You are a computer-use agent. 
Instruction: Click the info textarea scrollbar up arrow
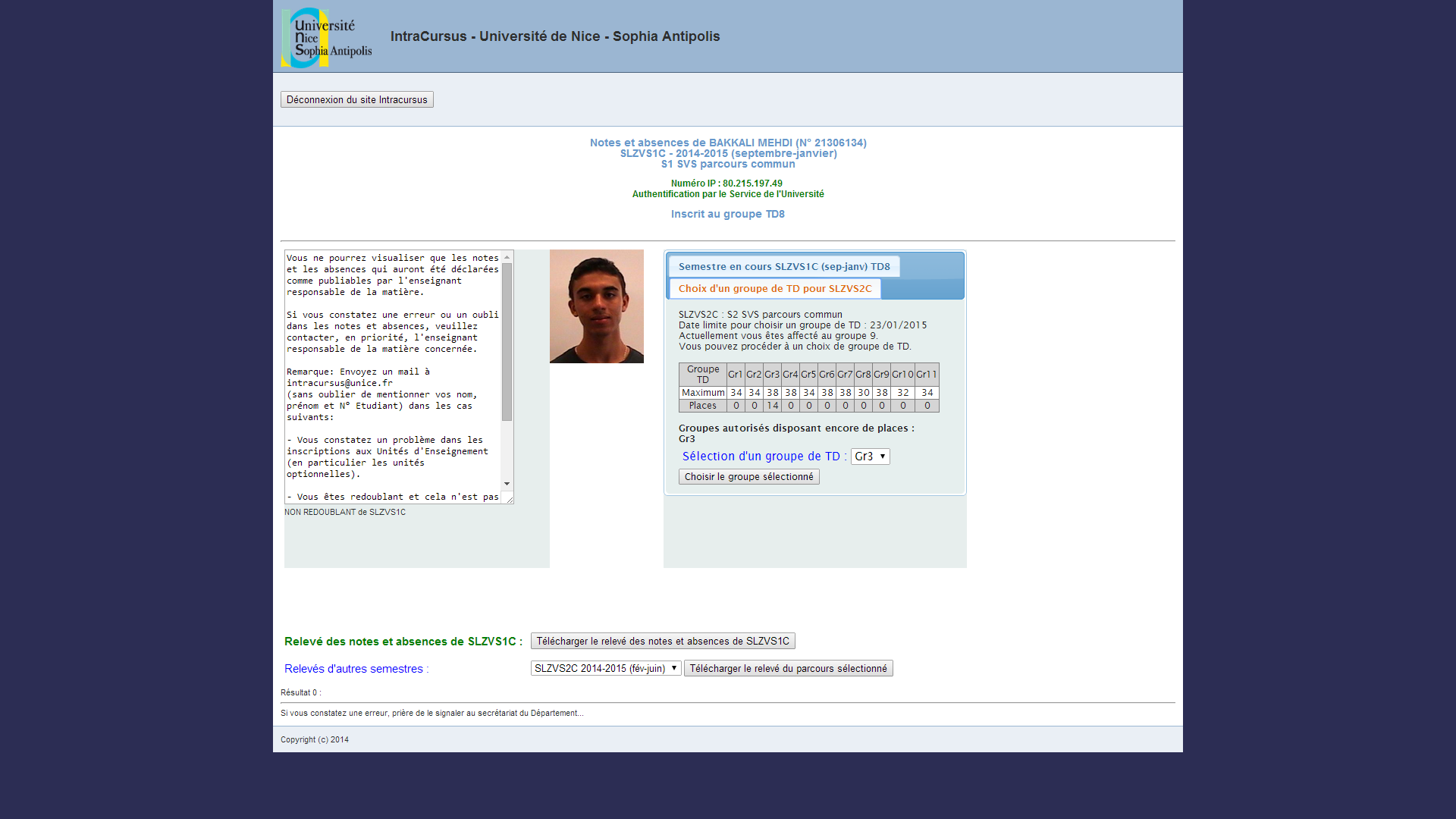click(x=507, y=257)
